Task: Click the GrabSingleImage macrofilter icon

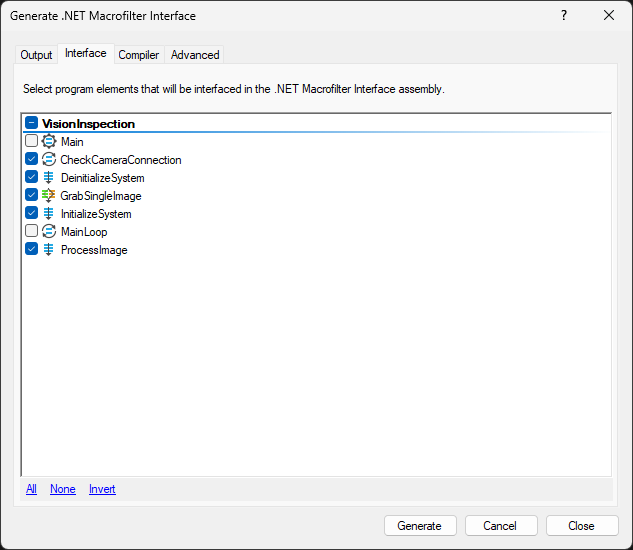Action: point(48,196)
